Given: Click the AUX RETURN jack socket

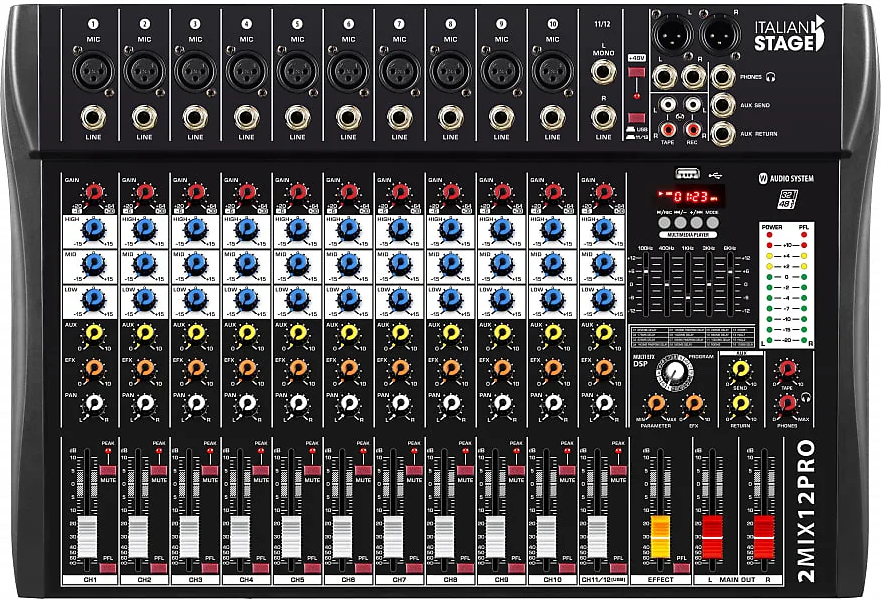Looking at the screenshot, I should (723, 134).
